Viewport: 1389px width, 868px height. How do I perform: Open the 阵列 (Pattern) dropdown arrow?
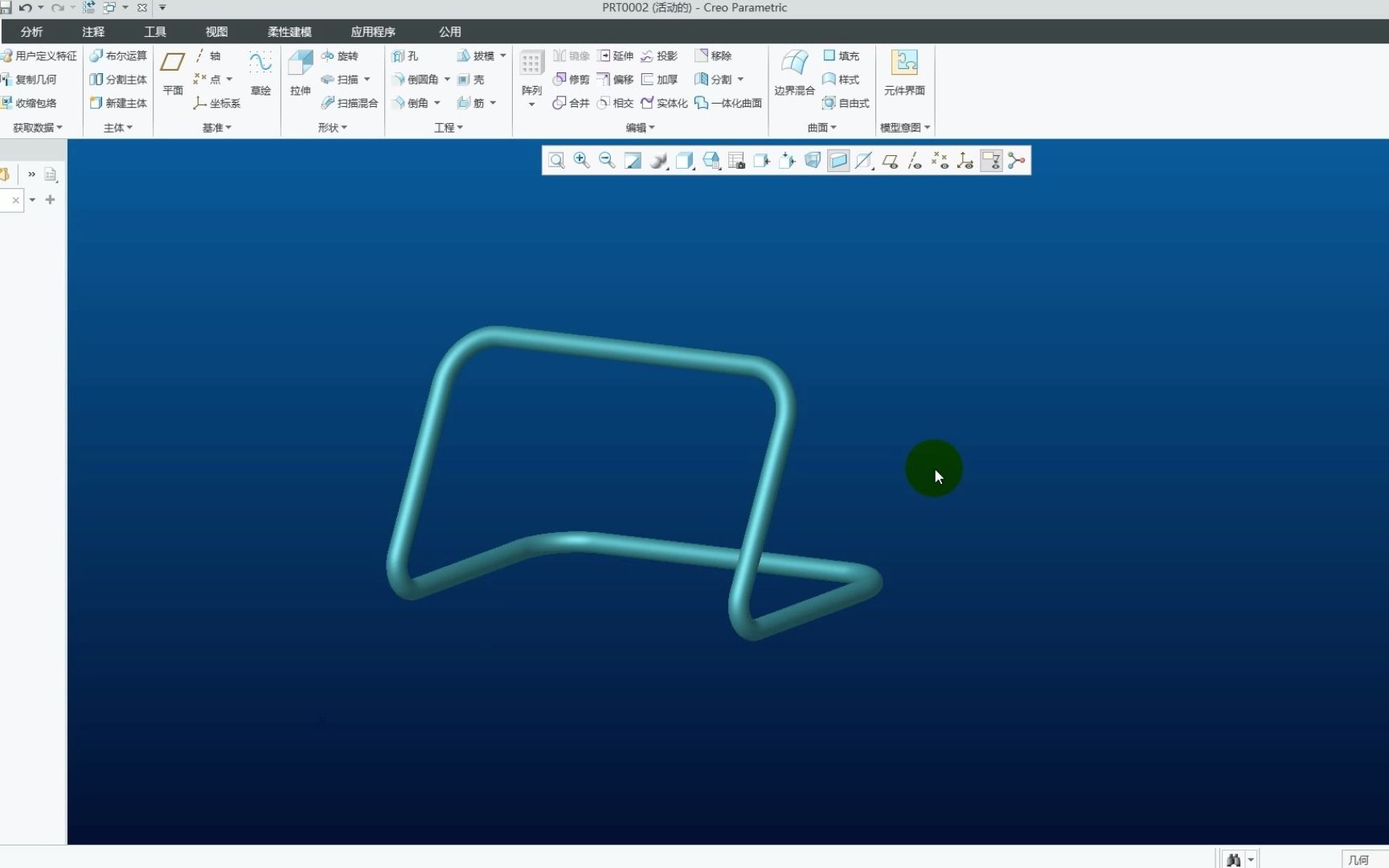point(531,105)
